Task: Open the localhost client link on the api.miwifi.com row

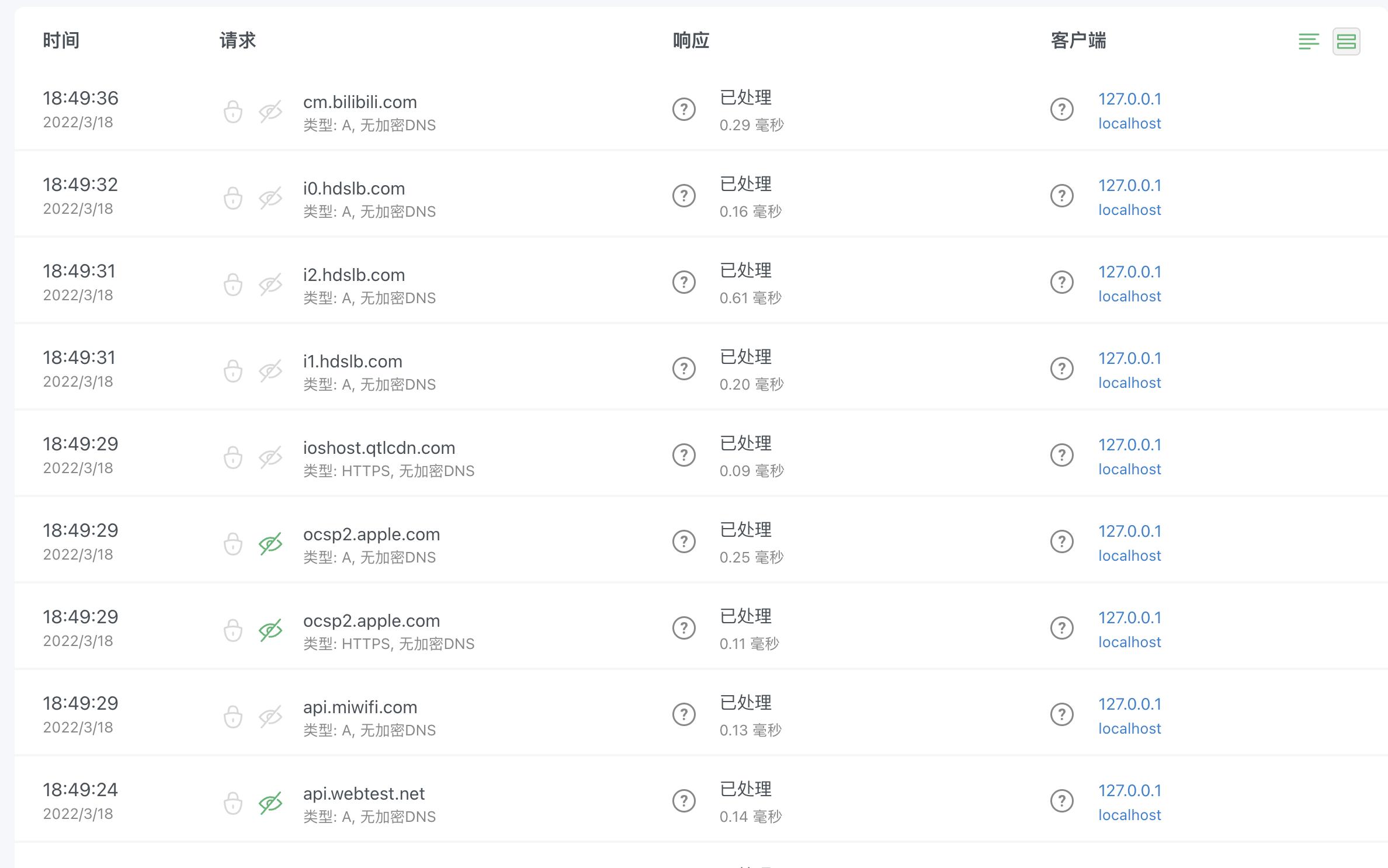Action: (1129, 728)
